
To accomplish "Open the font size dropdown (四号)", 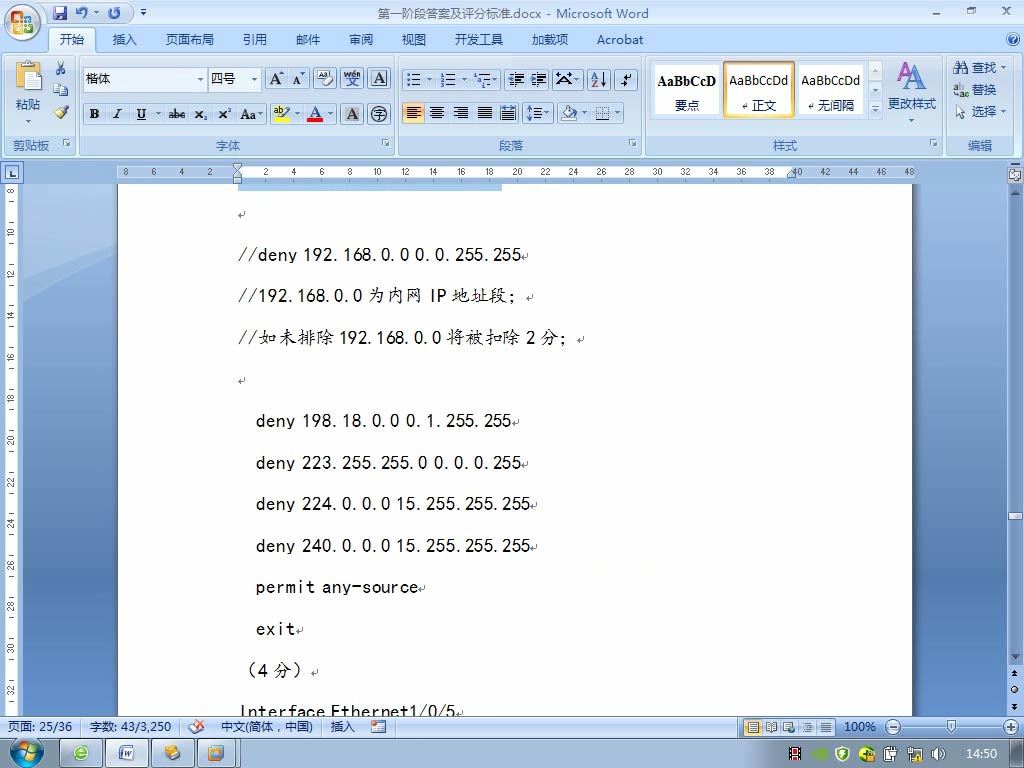I will pyautogui.click(x=254, y=79).
